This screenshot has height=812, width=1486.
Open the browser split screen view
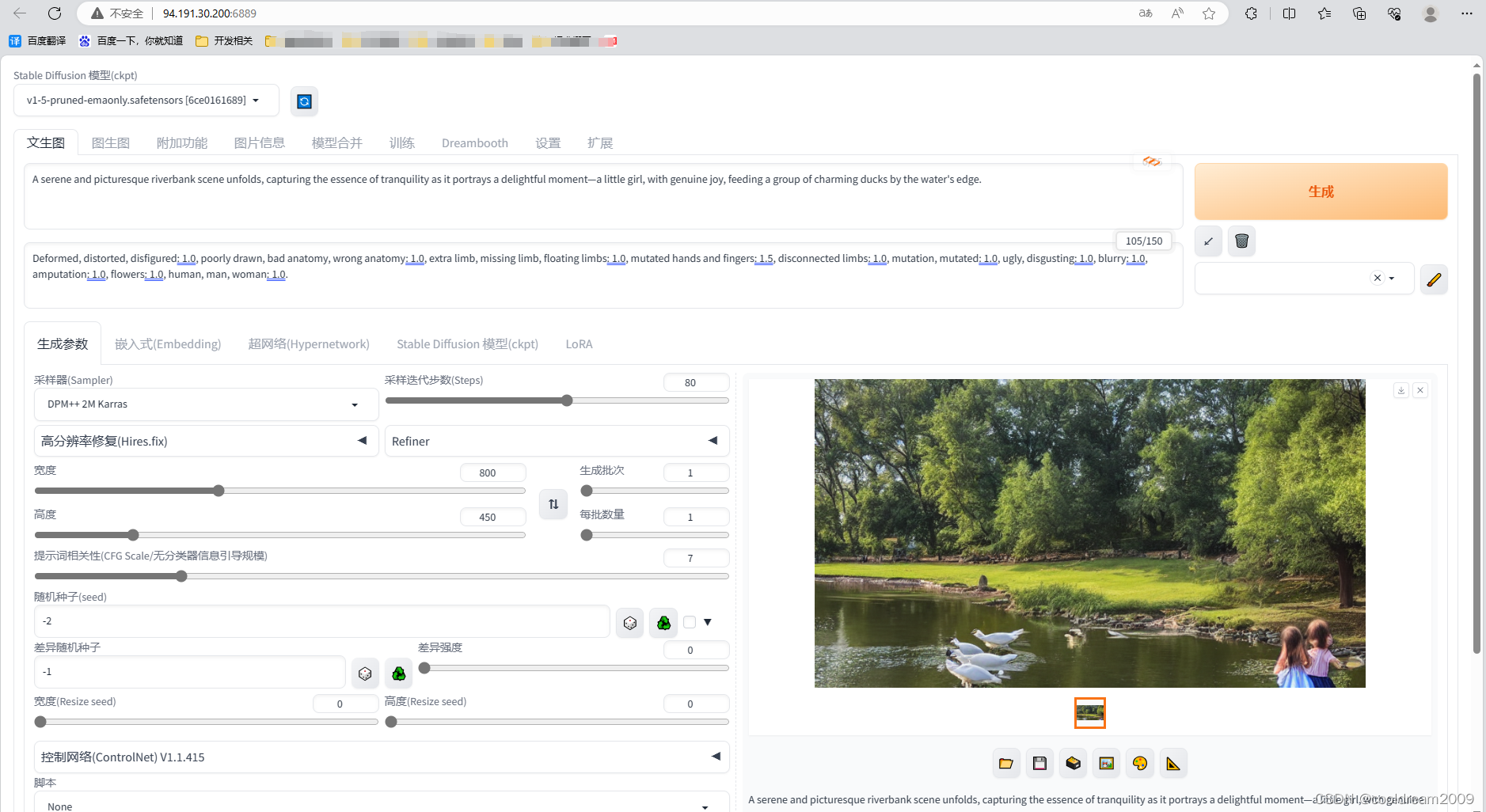[x=1289, y=13]
